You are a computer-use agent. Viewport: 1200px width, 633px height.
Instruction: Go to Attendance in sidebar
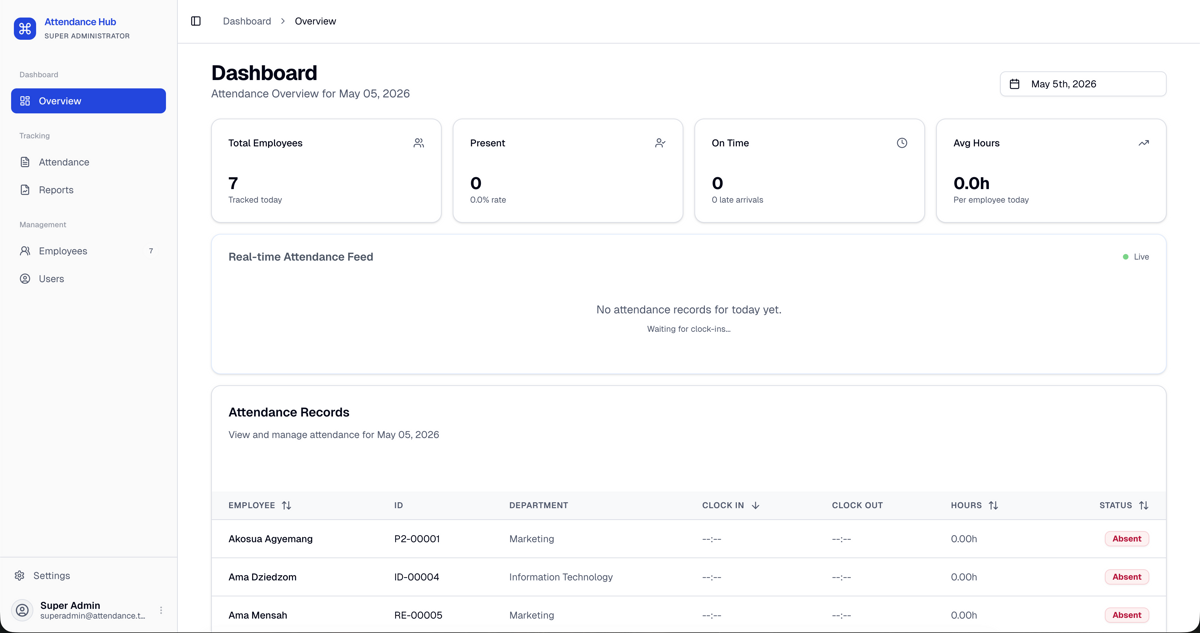click(88, 162)
